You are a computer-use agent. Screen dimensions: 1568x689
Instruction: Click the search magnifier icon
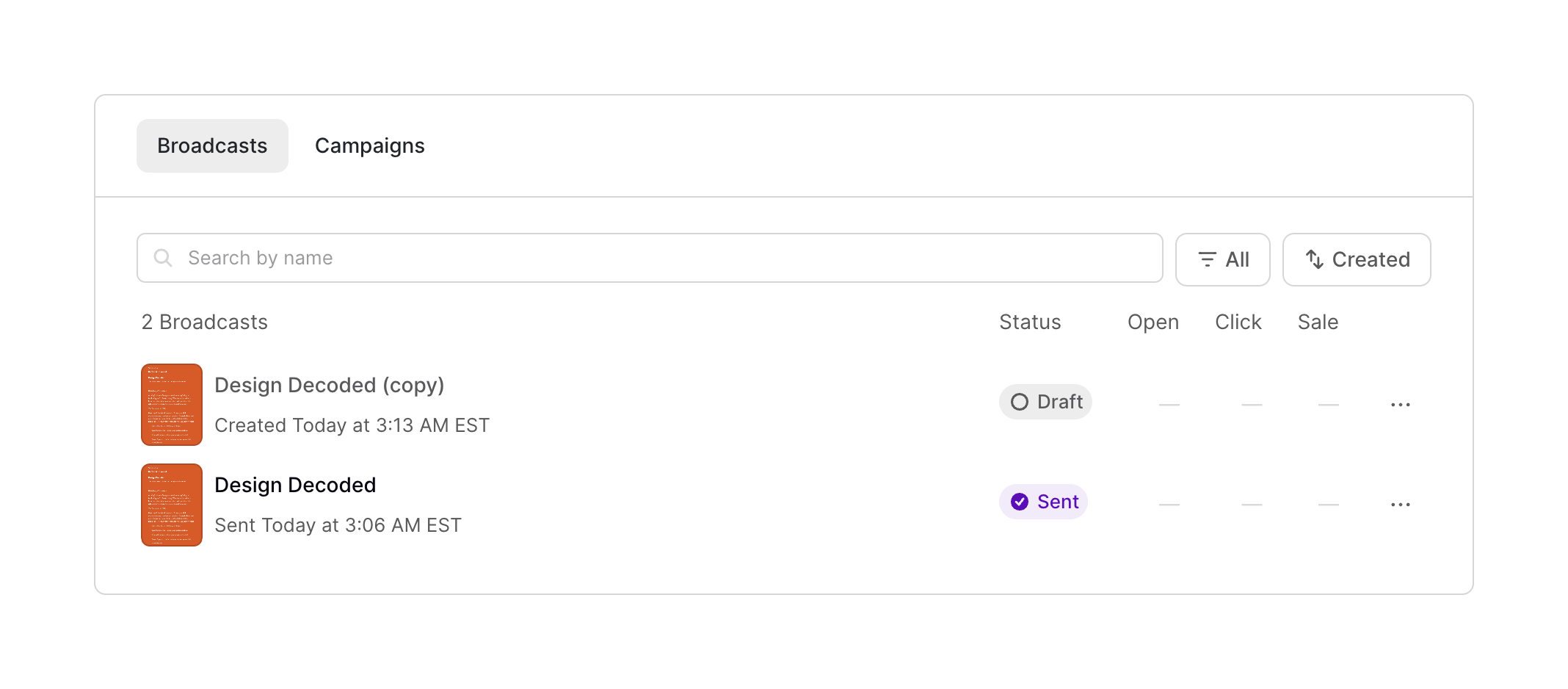tap(162, 258)
